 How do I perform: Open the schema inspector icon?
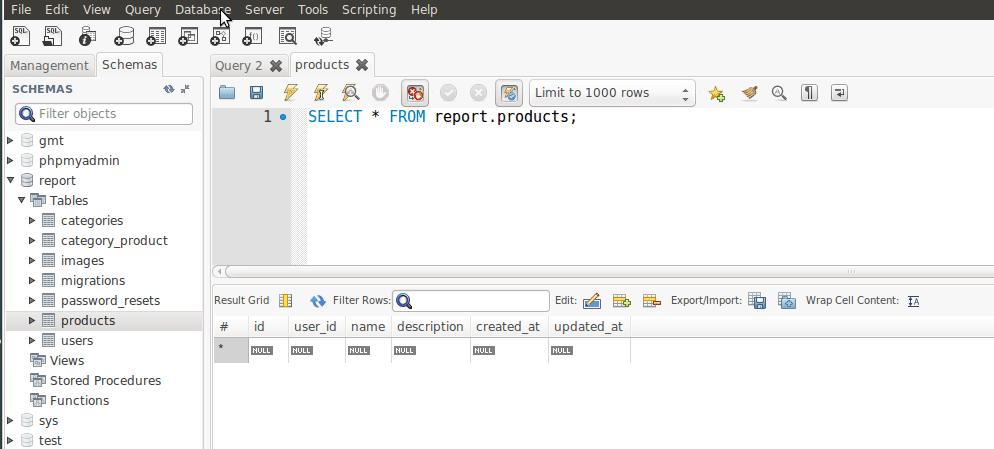pos(87,36)
